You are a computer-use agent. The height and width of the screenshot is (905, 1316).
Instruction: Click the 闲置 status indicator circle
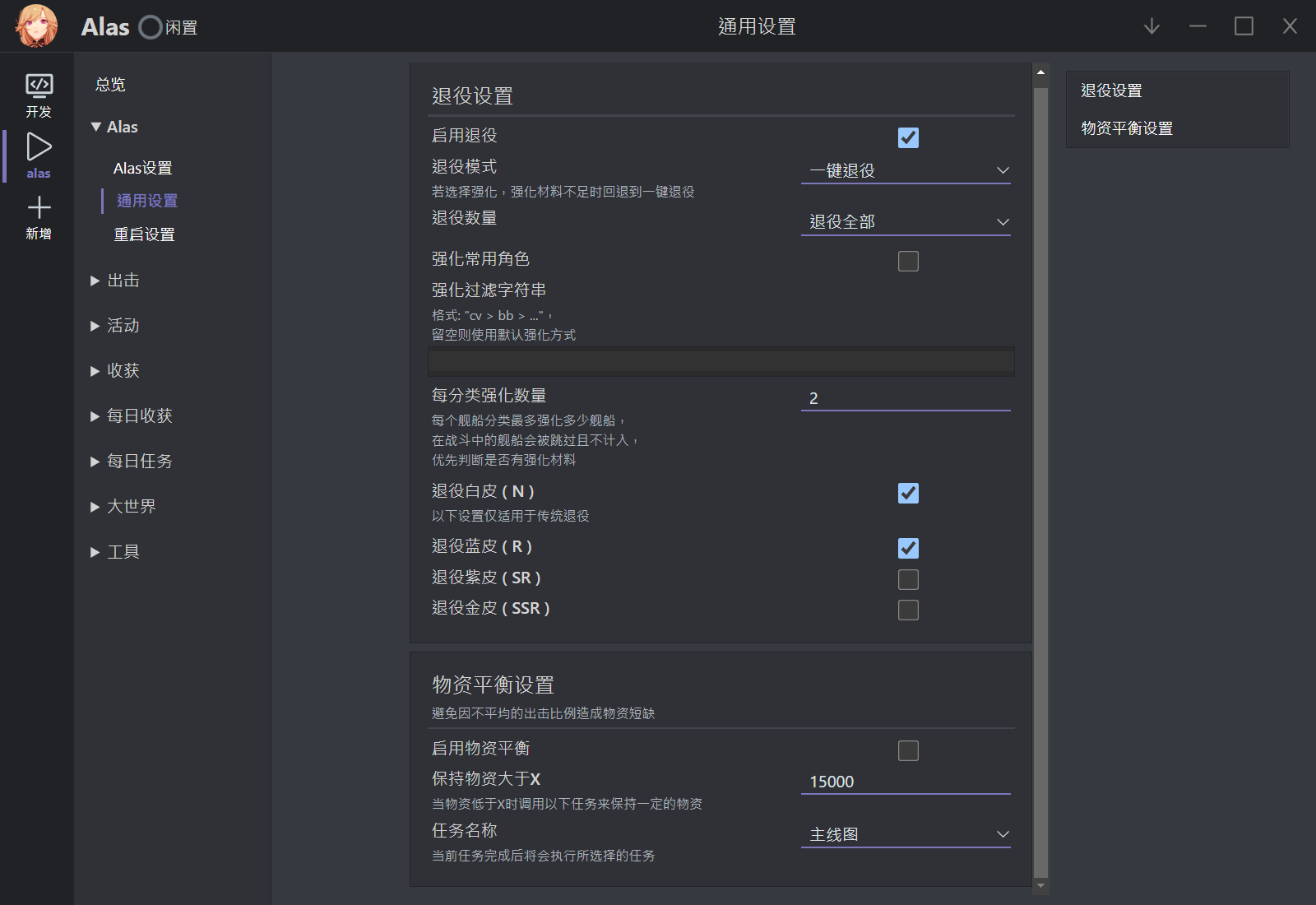[149, 26]
